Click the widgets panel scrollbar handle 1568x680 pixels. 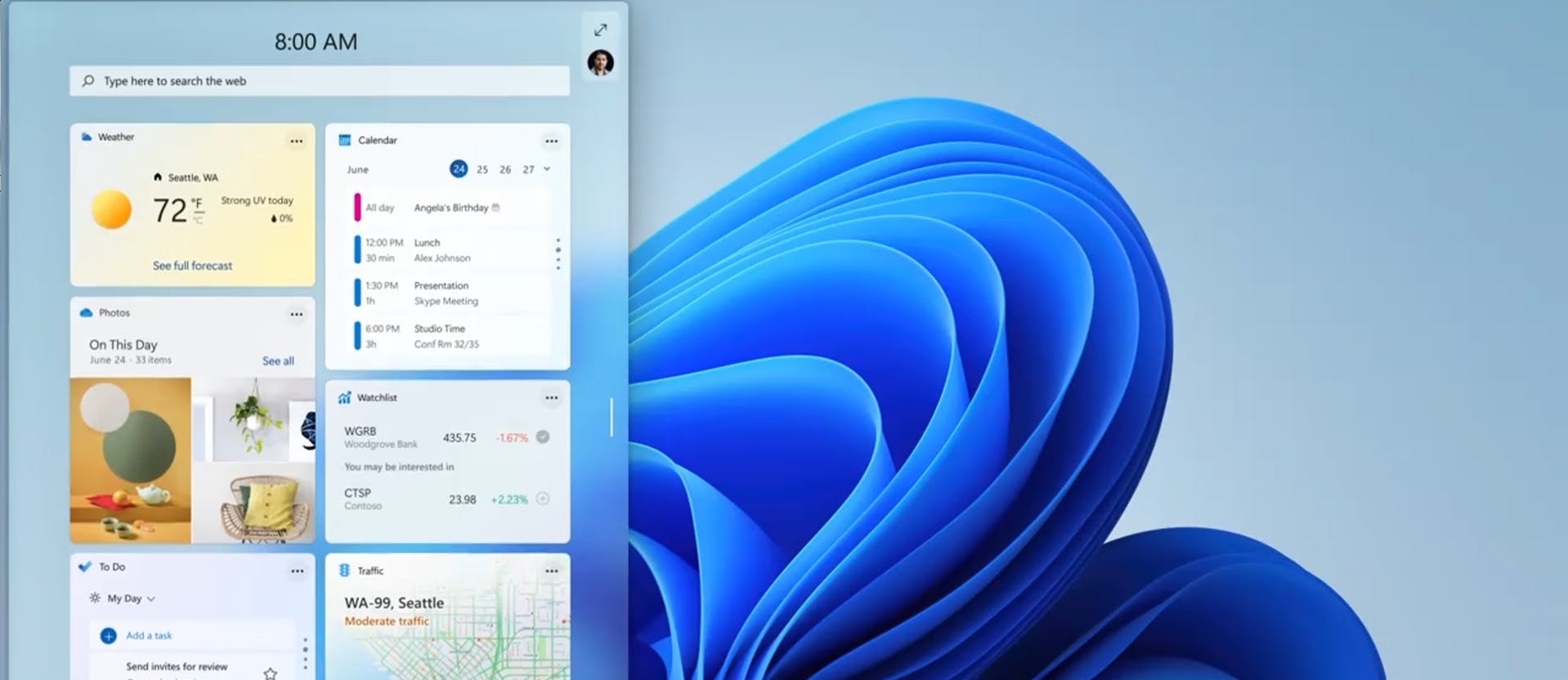612,417
